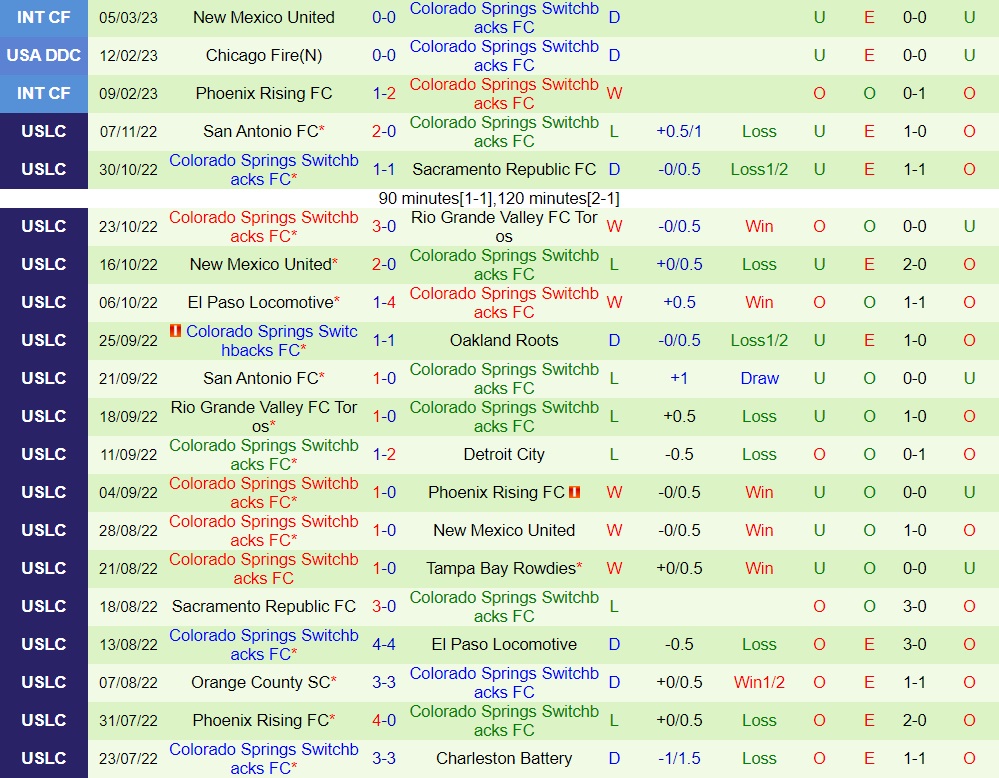
Task: Open New Mexico United in the 05/03/23 match
Action: coord(264,17)
